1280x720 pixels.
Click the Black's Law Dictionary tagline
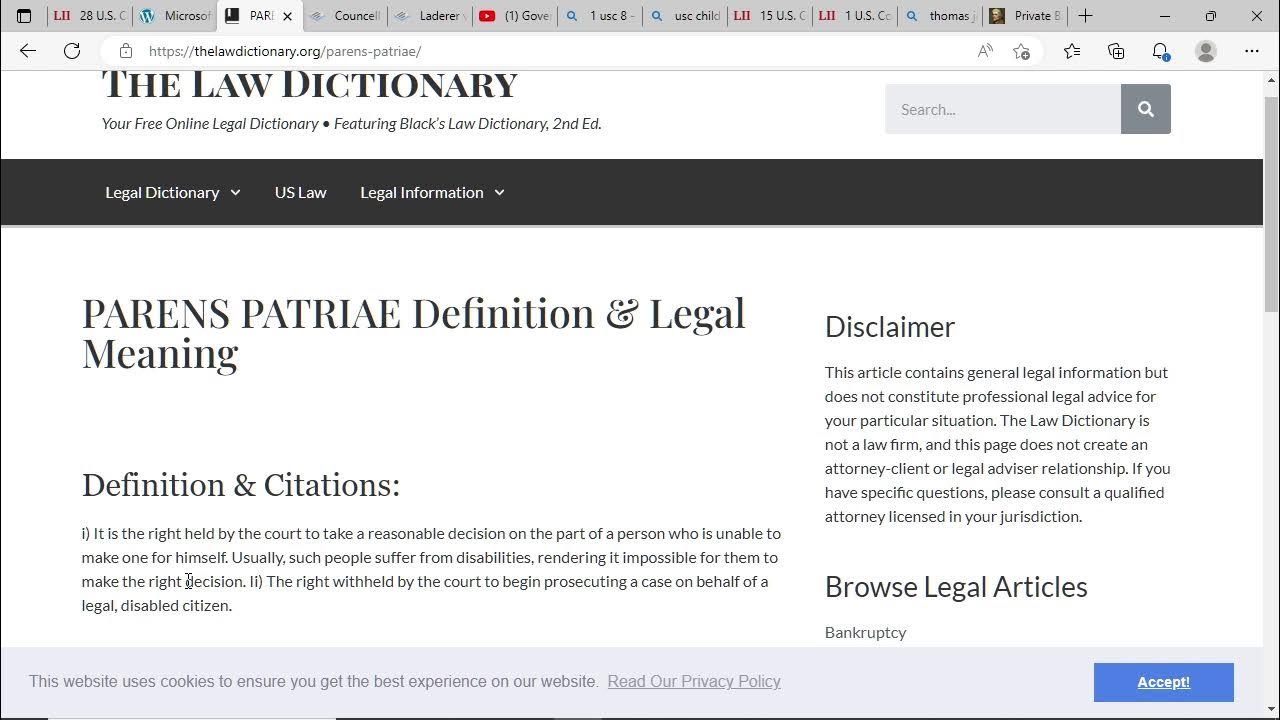[351, 124]
